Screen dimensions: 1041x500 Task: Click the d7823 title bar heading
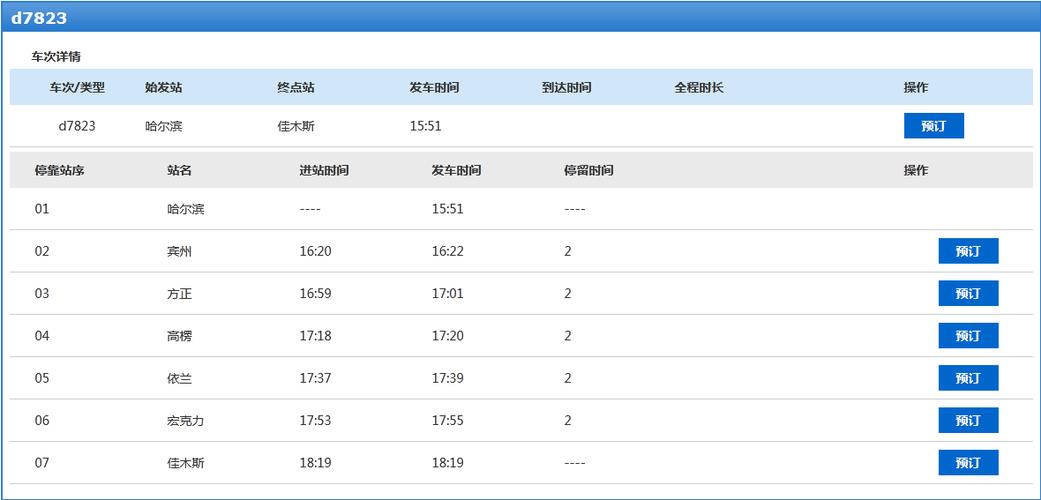pyautogui.click(x=39, y=18)
